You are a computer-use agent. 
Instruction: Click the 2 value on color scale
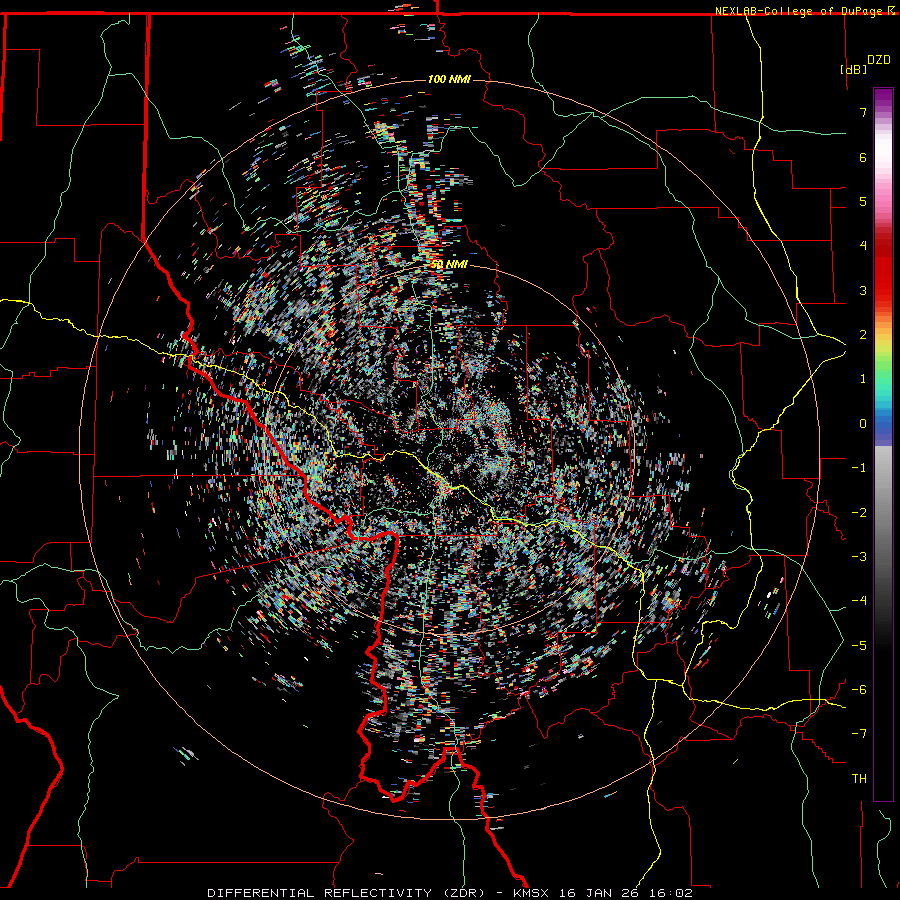point(863,335)
